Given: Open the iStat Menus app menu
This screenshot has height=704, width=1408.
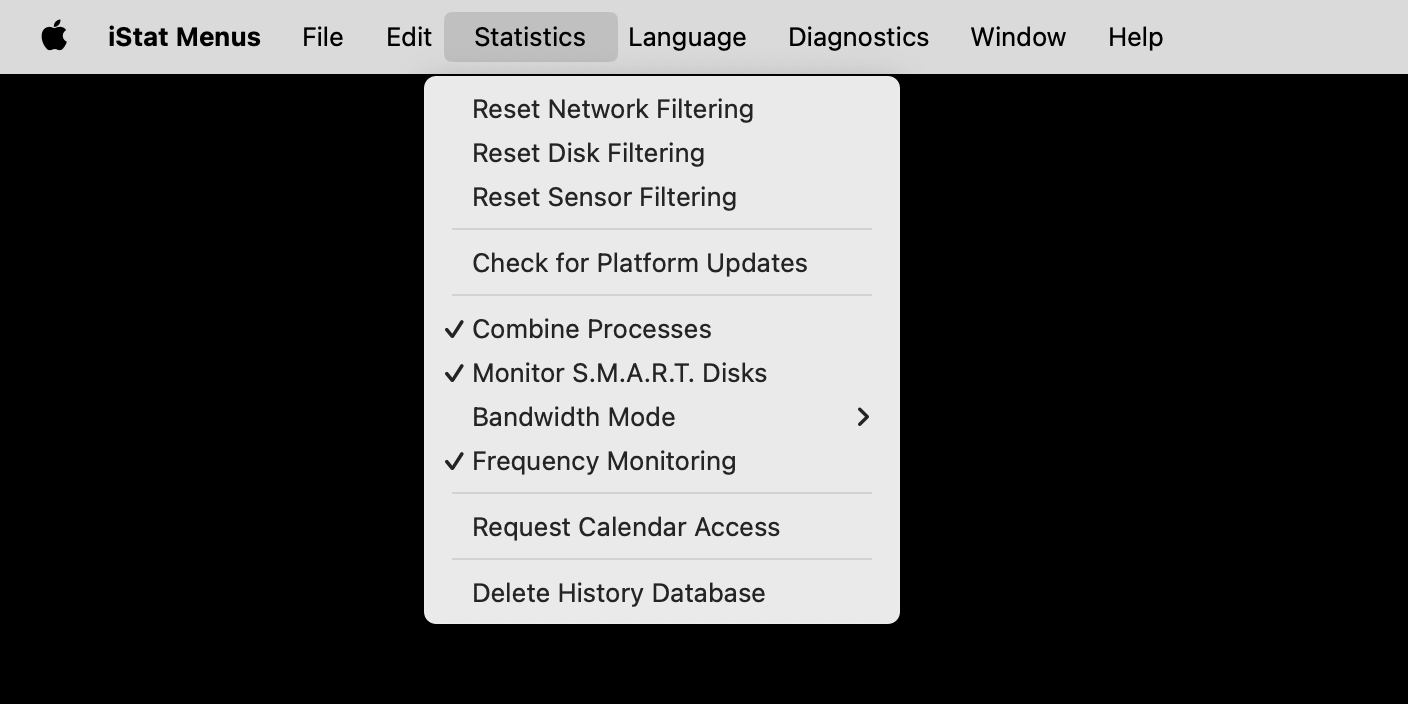Looking at the screenshot, I should tap(184, 37).
